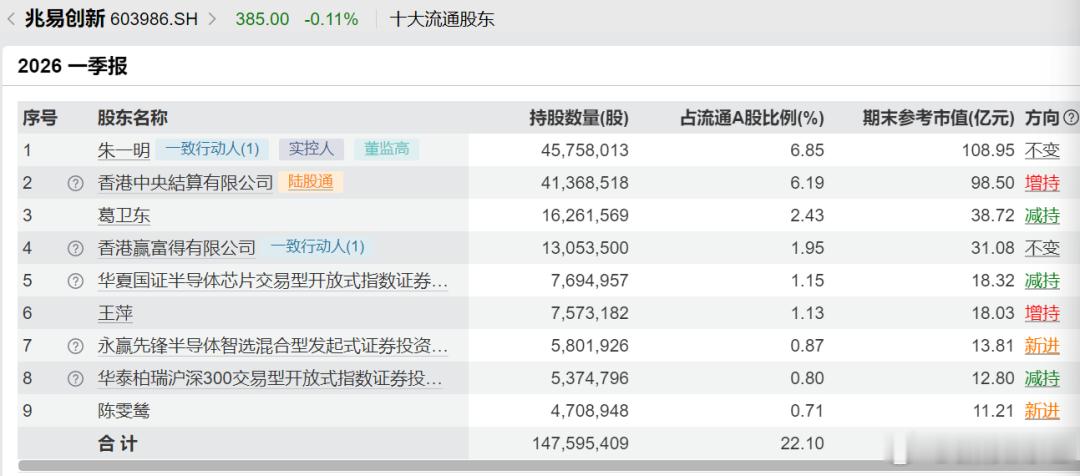The width and height of the screenshot is (1080, 476).
Task: Open info icon for 华夏国证半导体芯片 fund row
Action: point(75,281)
